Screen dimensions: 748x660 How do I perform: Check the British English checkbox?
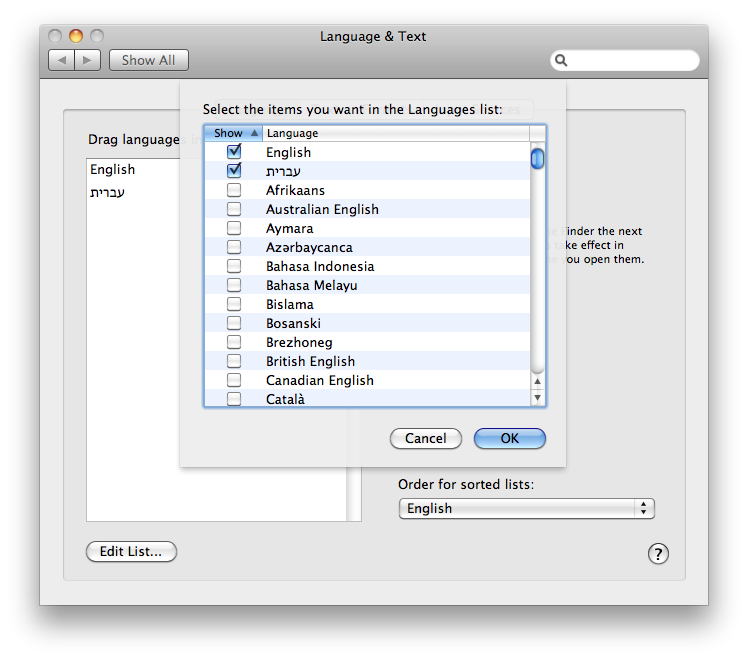coord(234,361)
